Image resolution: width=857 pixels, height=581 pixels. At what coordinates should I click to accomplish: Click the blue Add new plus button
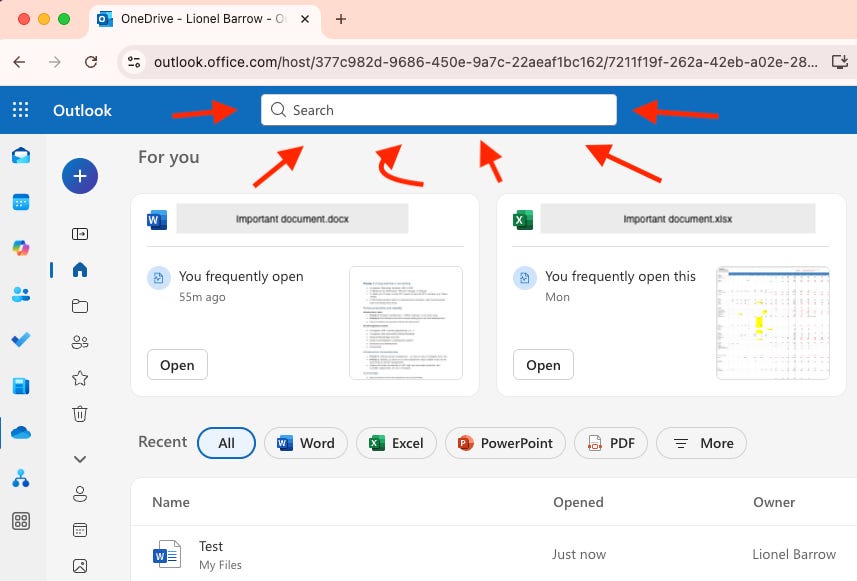[x=80, y=176]
